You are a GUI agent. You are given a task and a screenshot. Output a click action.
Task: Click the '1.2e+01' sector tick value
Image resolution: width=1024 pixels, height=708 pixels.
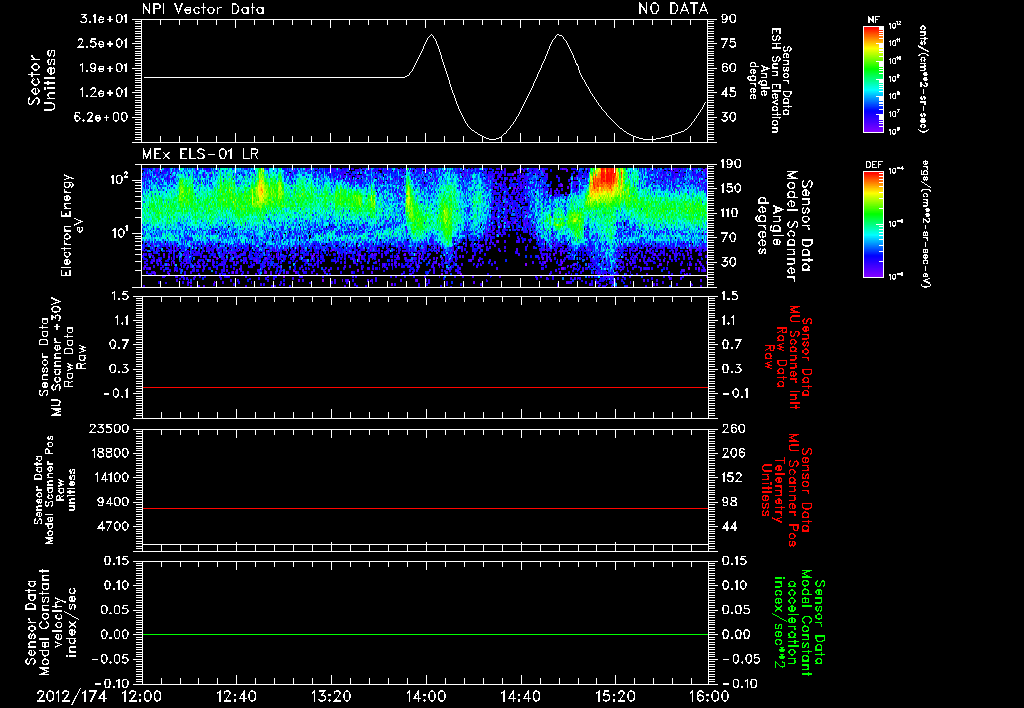(104, 93)
